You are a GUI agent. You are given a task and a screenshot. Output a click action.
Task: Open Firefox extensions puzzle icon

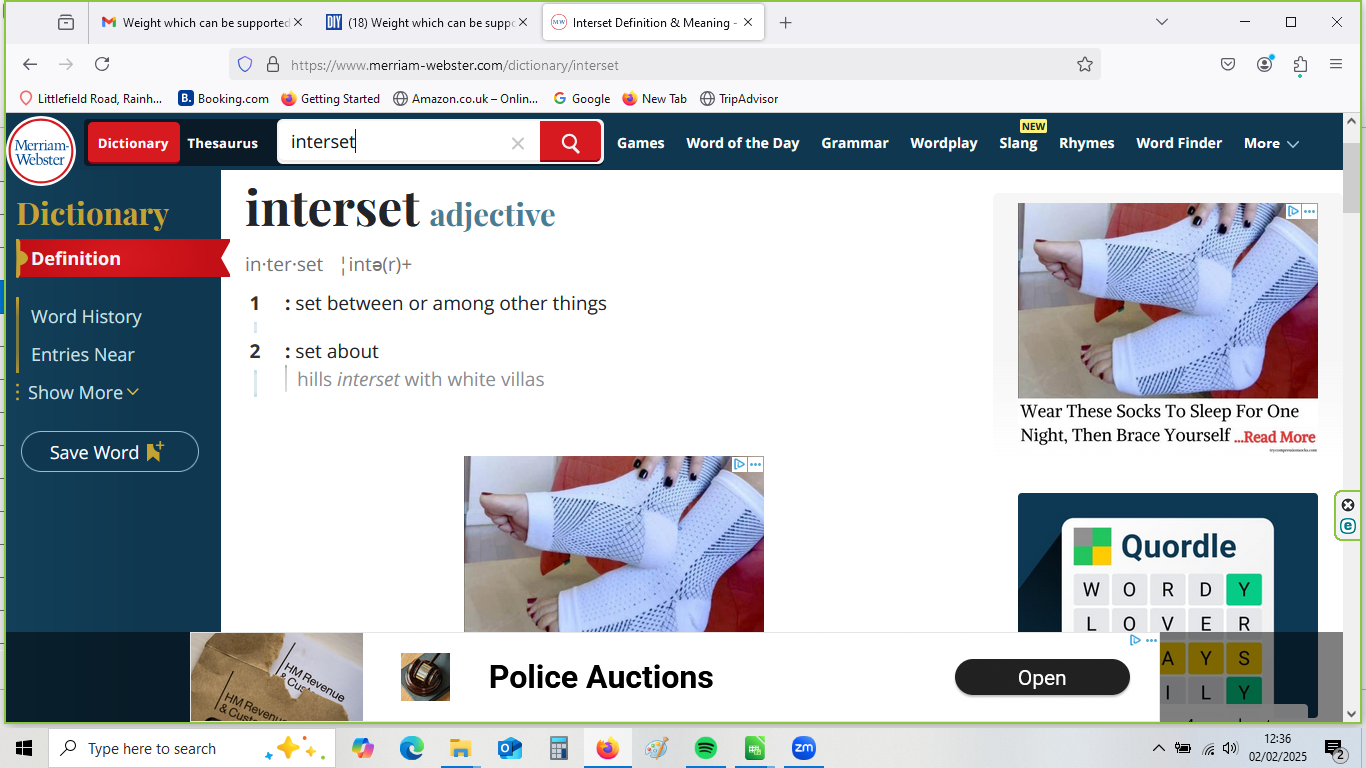[x=1300, y=64]
